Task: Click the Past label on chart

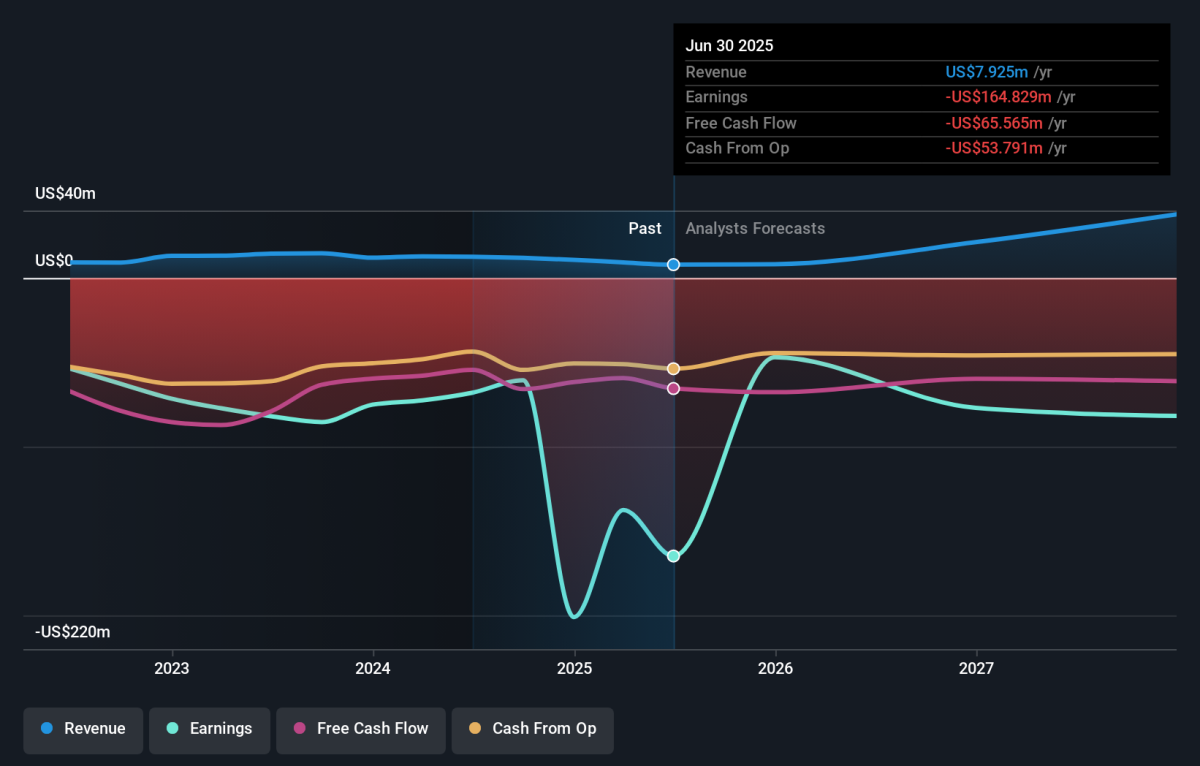Action: point(645,229)
